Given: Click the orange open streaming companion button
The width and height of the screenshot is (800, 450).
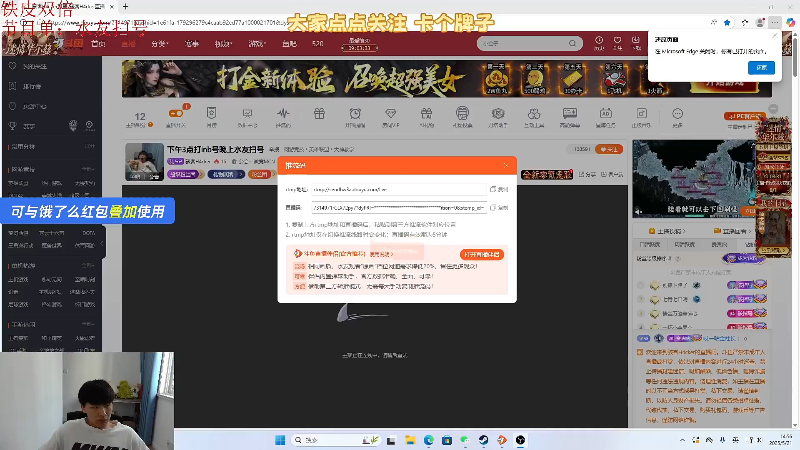Looking at the screenshot, I should 482,254.
